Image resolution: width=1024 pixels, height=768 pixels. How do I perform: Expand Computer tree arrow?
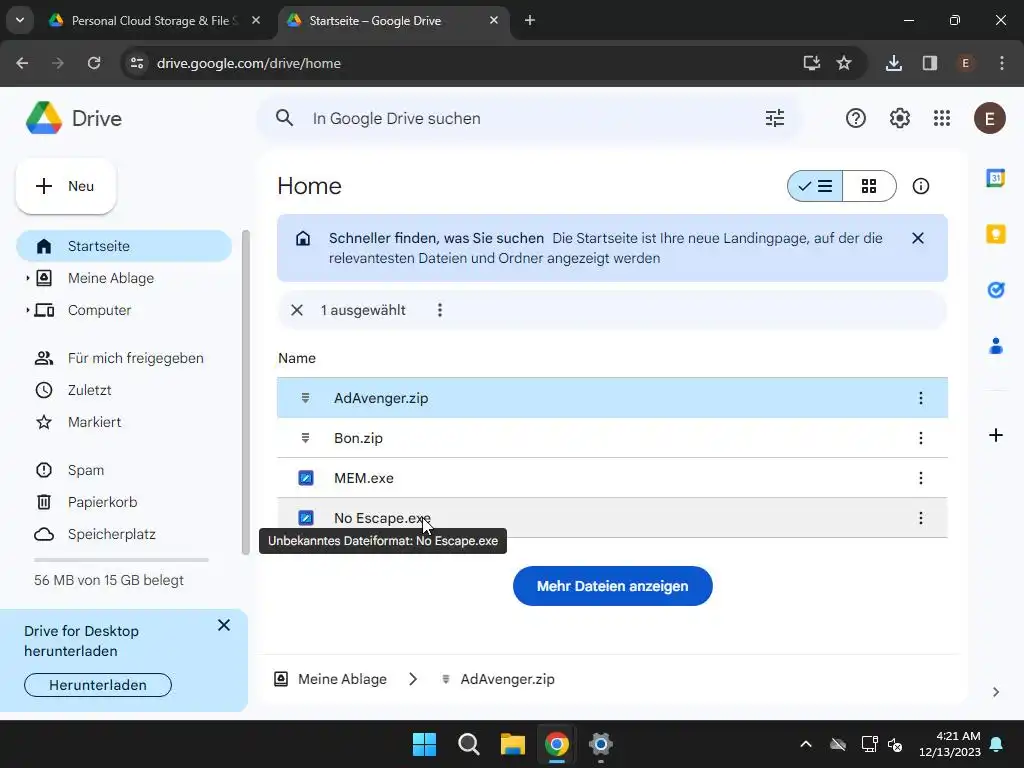(27, 310)
